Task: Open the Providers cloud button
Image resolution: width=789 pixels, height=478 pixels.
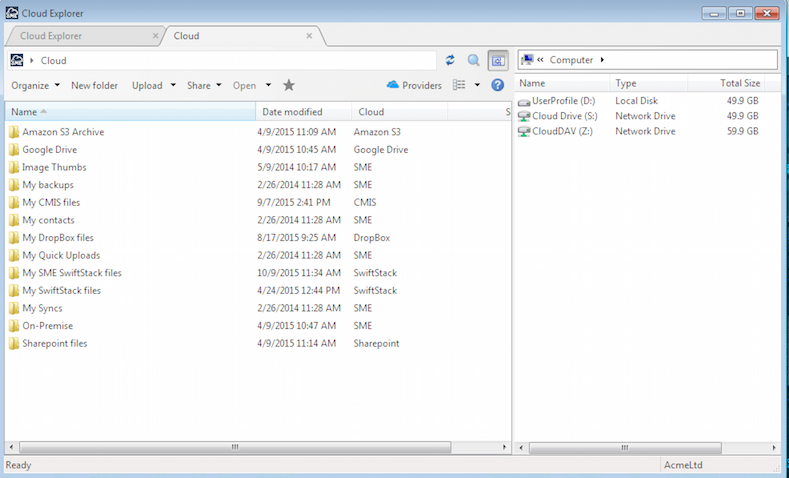Action: click(414, 86)
